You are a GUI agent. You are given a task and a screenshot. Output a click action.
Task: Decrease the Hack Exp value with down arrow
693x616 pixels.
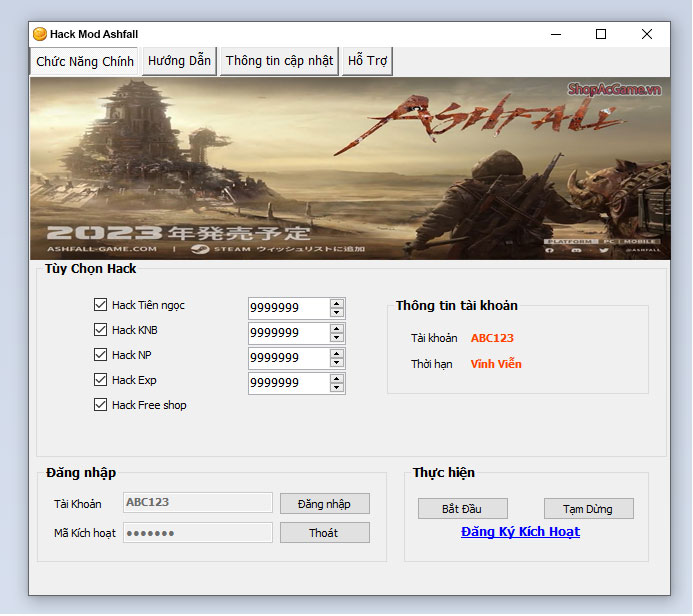coord(337,388)
